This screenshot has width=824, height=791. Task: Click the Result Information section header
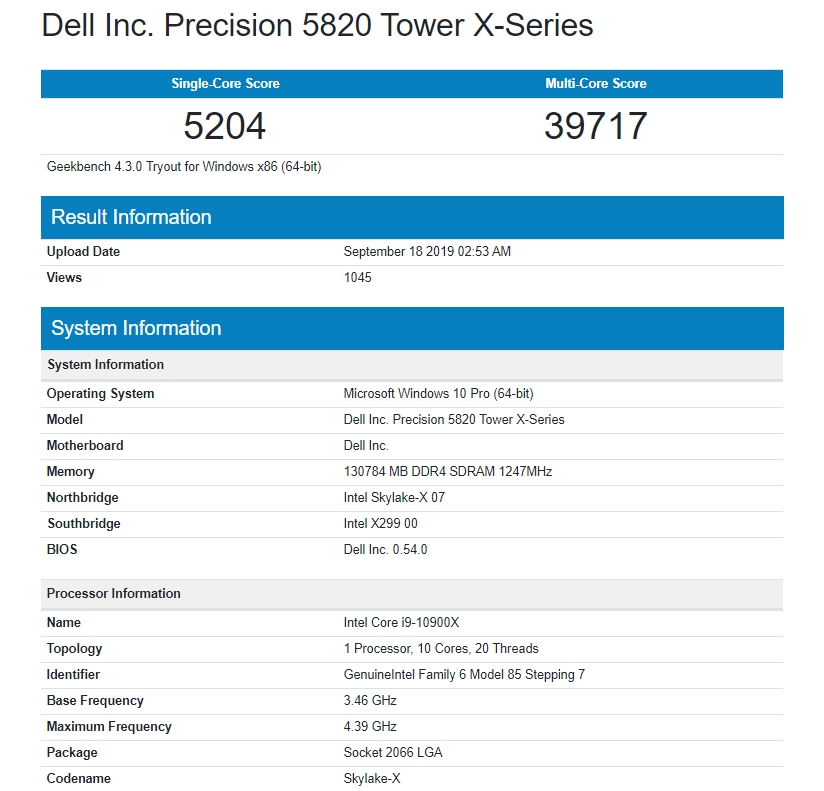131,217
